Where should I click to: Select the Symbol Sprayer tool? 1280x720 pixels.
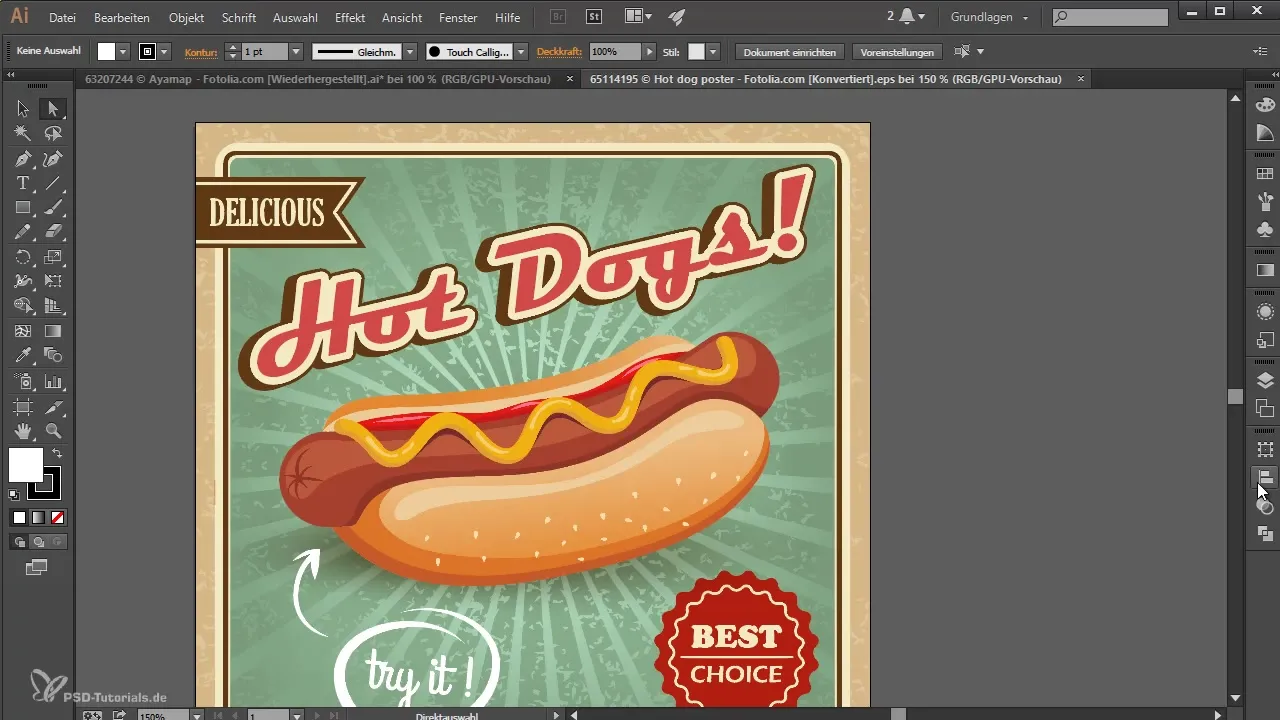coord(23,381)
